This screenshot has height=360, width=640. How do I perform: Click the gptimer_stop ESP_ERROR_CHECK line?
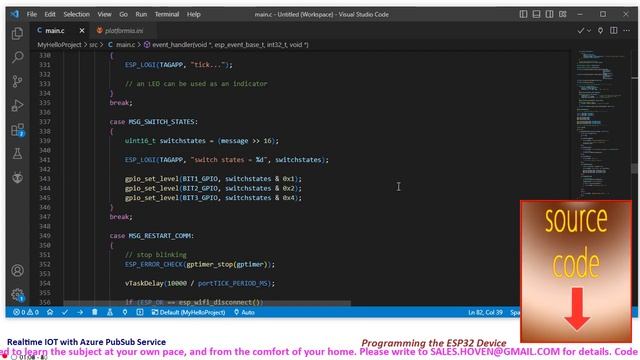pyautogui.click(x=200, y=264)
